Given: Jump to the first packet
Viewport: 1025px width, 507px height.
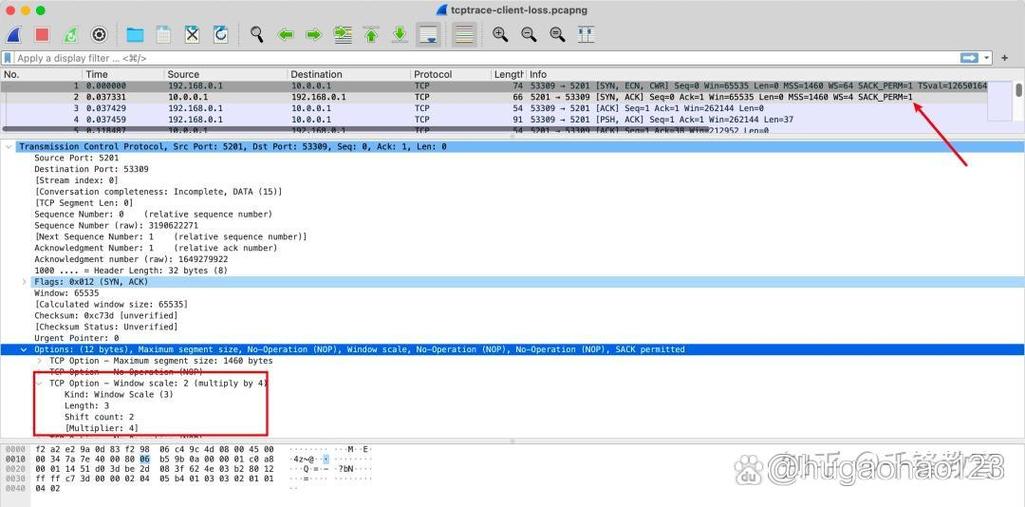Looking at the screenshot, I should click(x=371, y=34).
